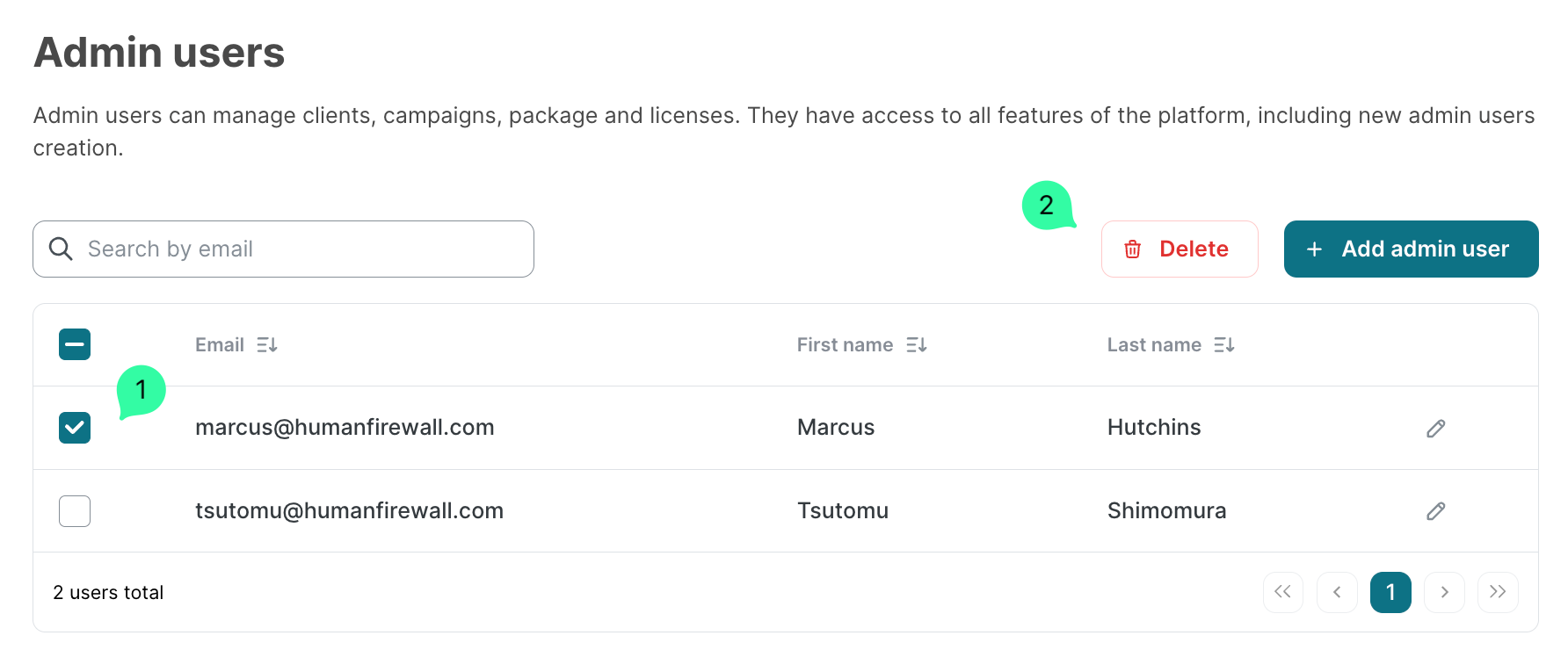1568x650 pixels.
Task: Click Add admin user button
Action: pyautogui.click(x=1411, y=249)
